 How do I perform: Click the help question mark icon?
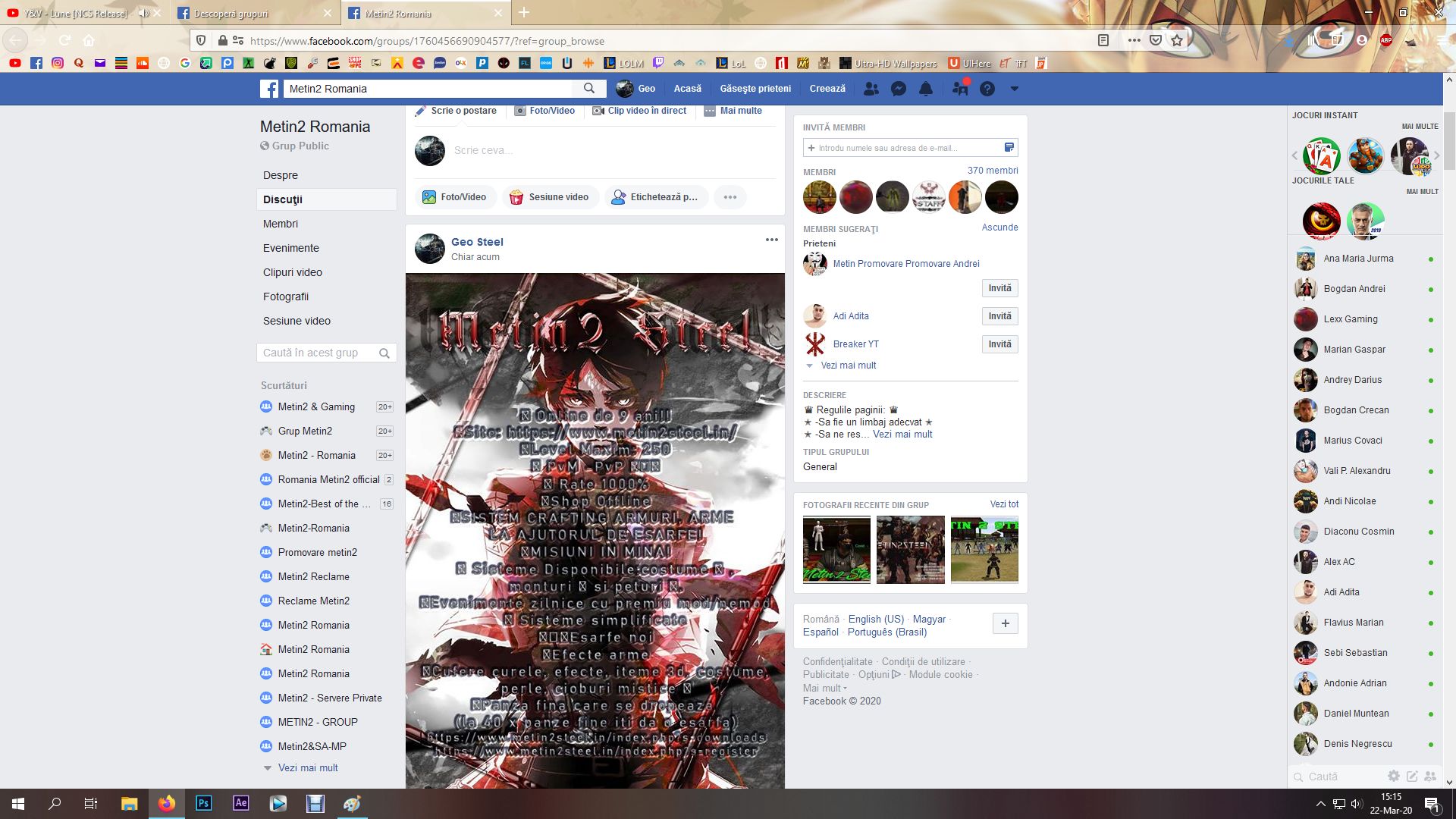click(x=987, y=89)
